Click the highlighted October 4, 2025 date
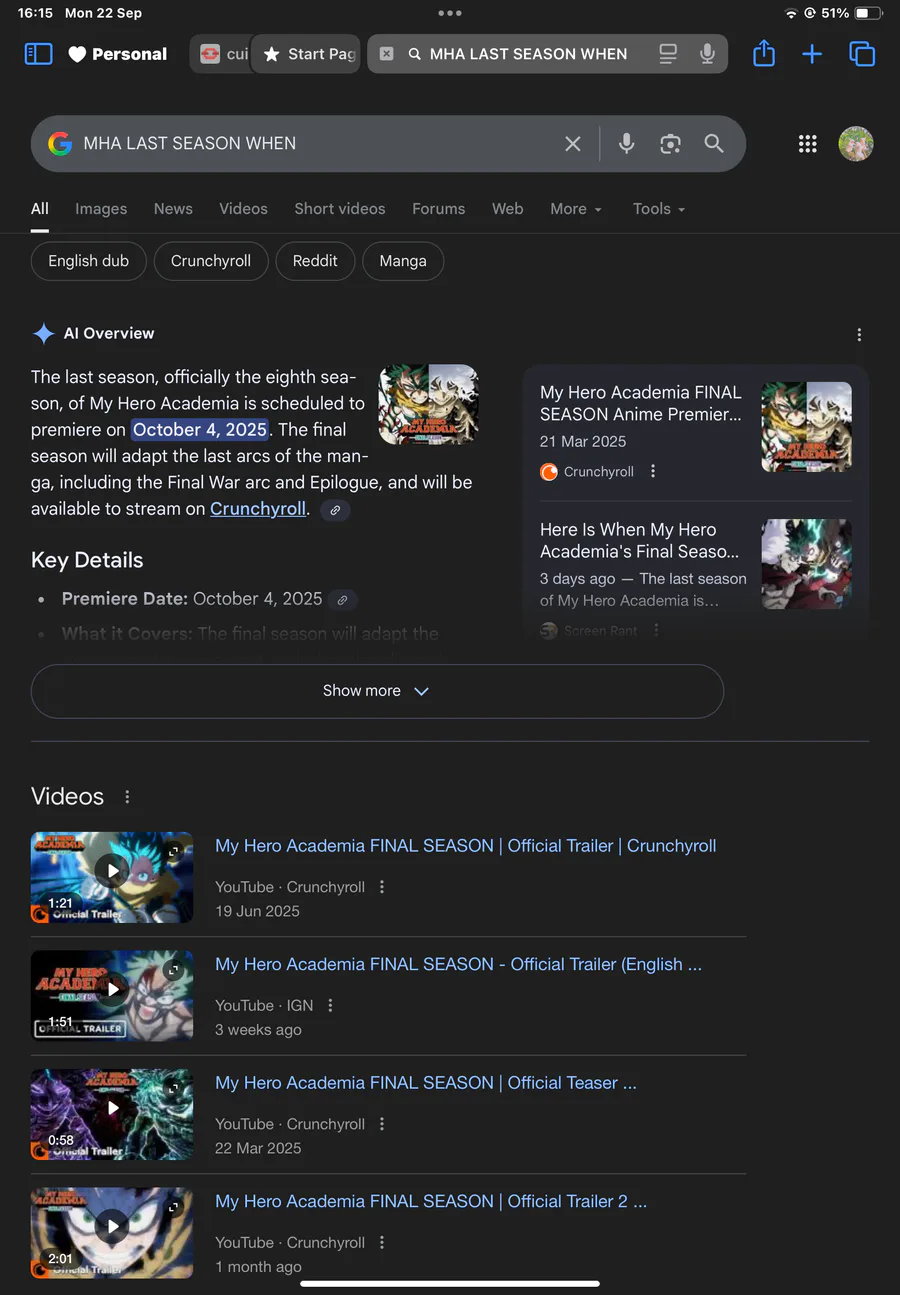 [x=200, y=430]
